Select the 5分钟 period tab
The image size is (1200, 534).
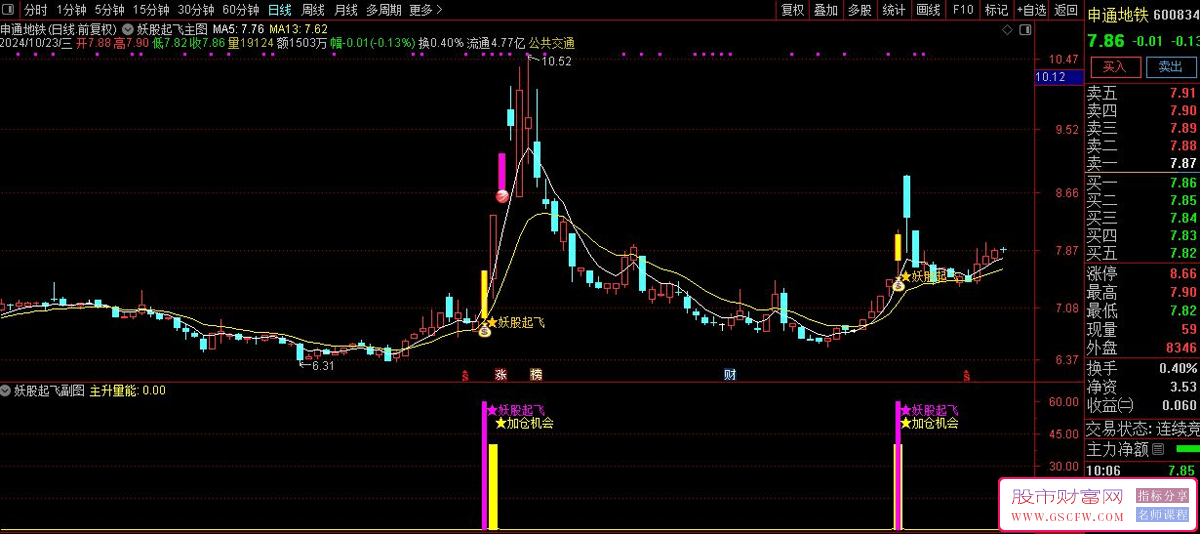(110, 10)
